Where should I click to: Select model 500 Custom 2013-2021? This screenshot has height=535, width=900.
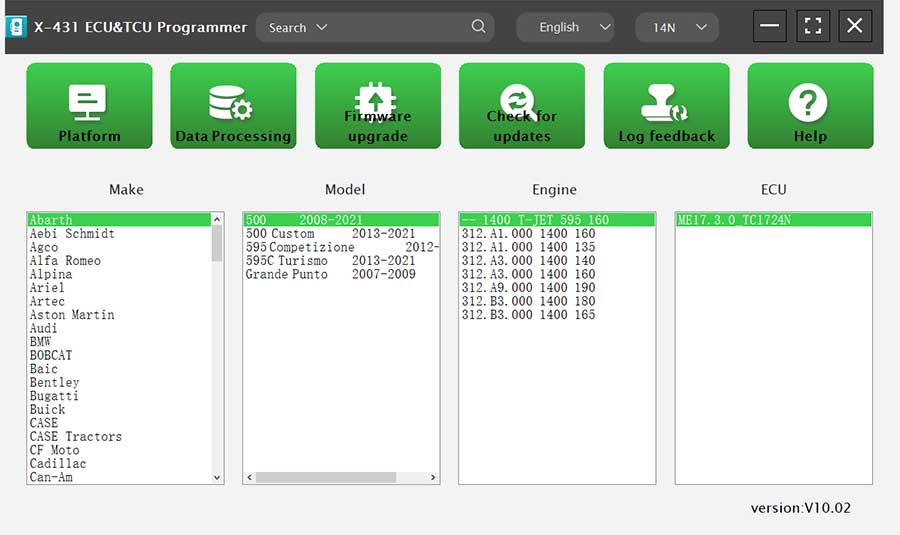342,234
